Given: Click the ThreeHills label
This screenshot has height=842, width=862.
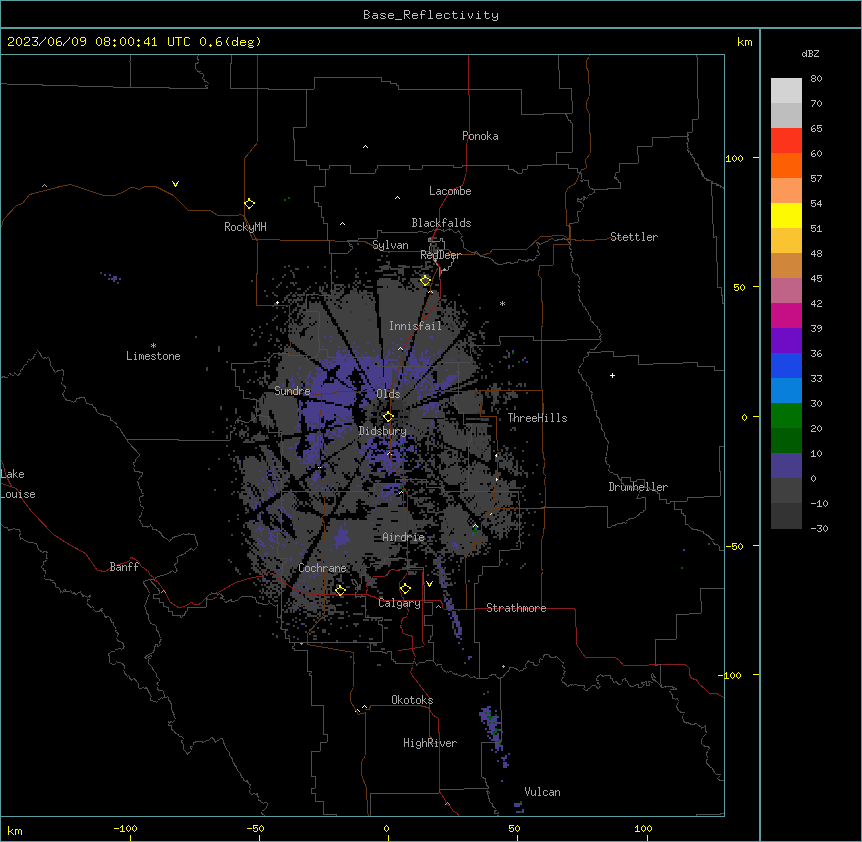Looking at the screenshot, I should pos(537,418).
